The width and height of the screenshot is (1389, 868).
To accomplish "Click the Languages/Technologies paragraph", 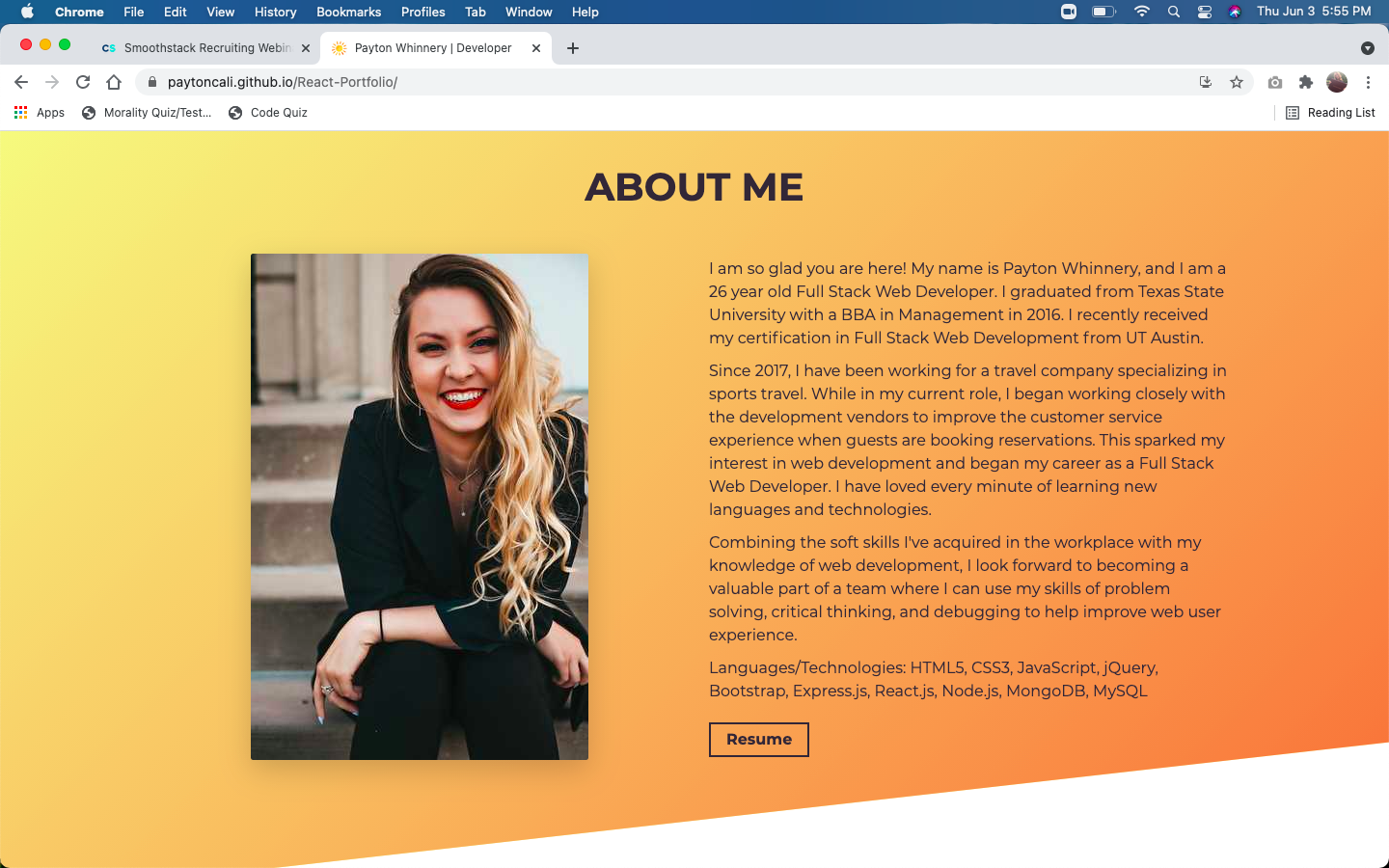I will (x=934, y=679).
